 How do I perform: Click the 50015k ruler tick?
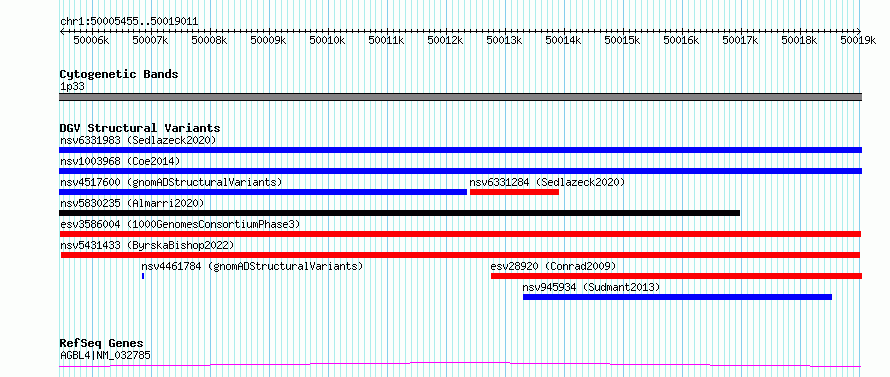pyautogui.click(x=623, y=40)
